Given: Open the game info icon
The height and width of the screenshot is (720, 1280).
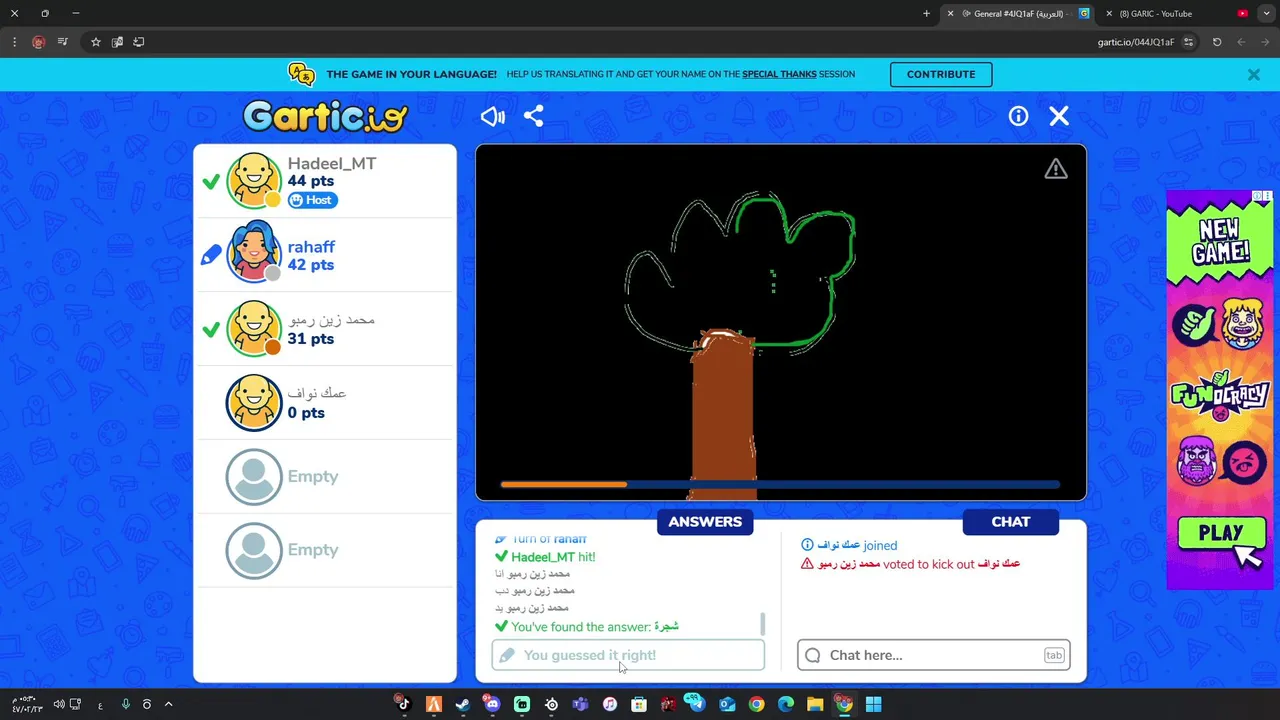Looking at the screenshot, I should click(x=1018, y=116).
